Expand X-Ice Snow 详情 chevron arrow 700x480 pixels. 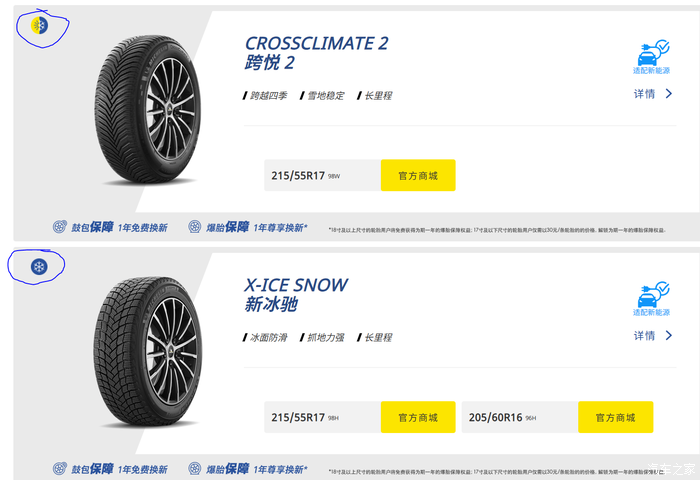pyautogui.click(x=669, y=336)
